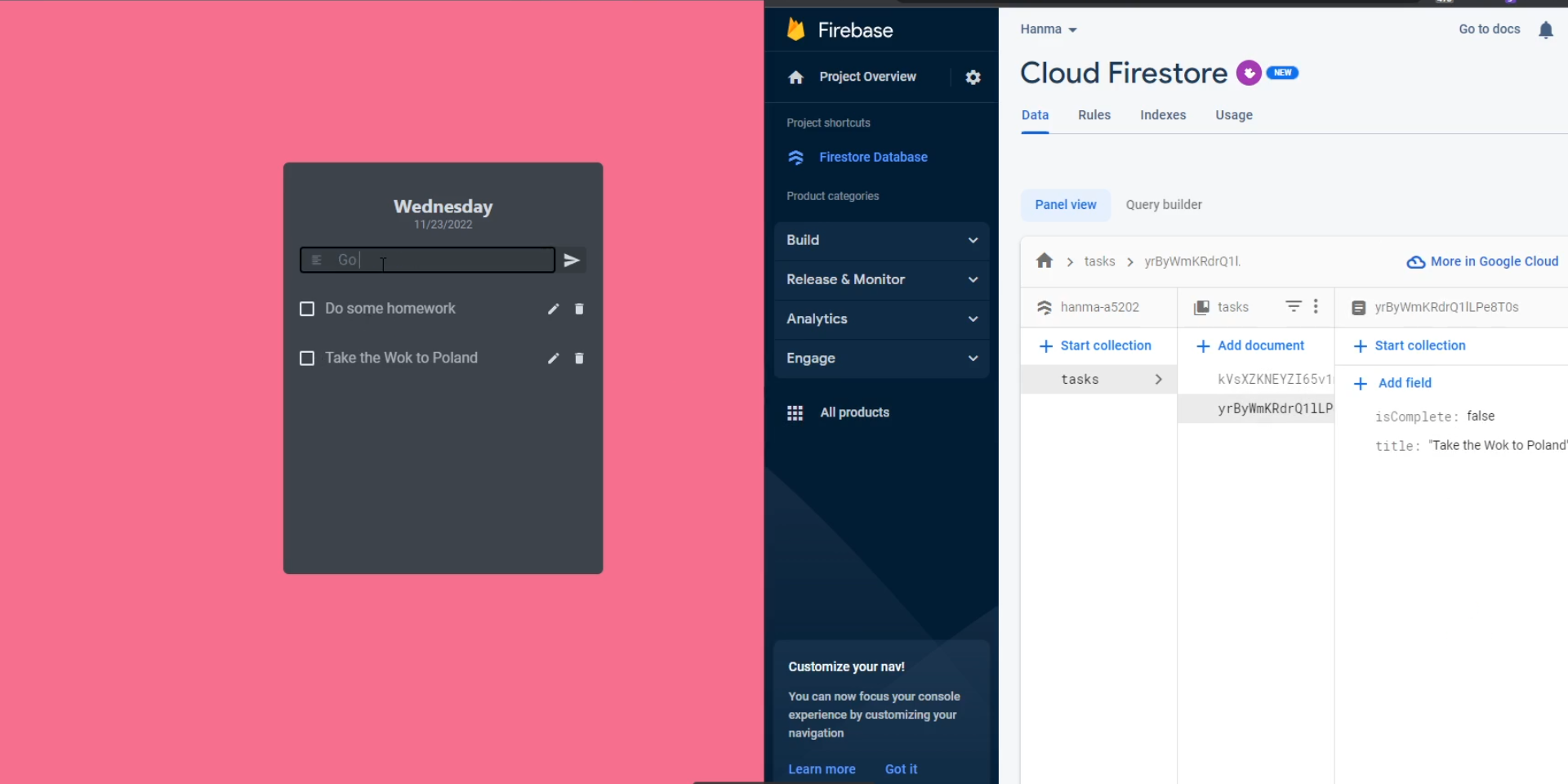Screen dimensions: 1568x784
Task: Open the Hanma project dropdown
Action: click(x=1049, y=29)
